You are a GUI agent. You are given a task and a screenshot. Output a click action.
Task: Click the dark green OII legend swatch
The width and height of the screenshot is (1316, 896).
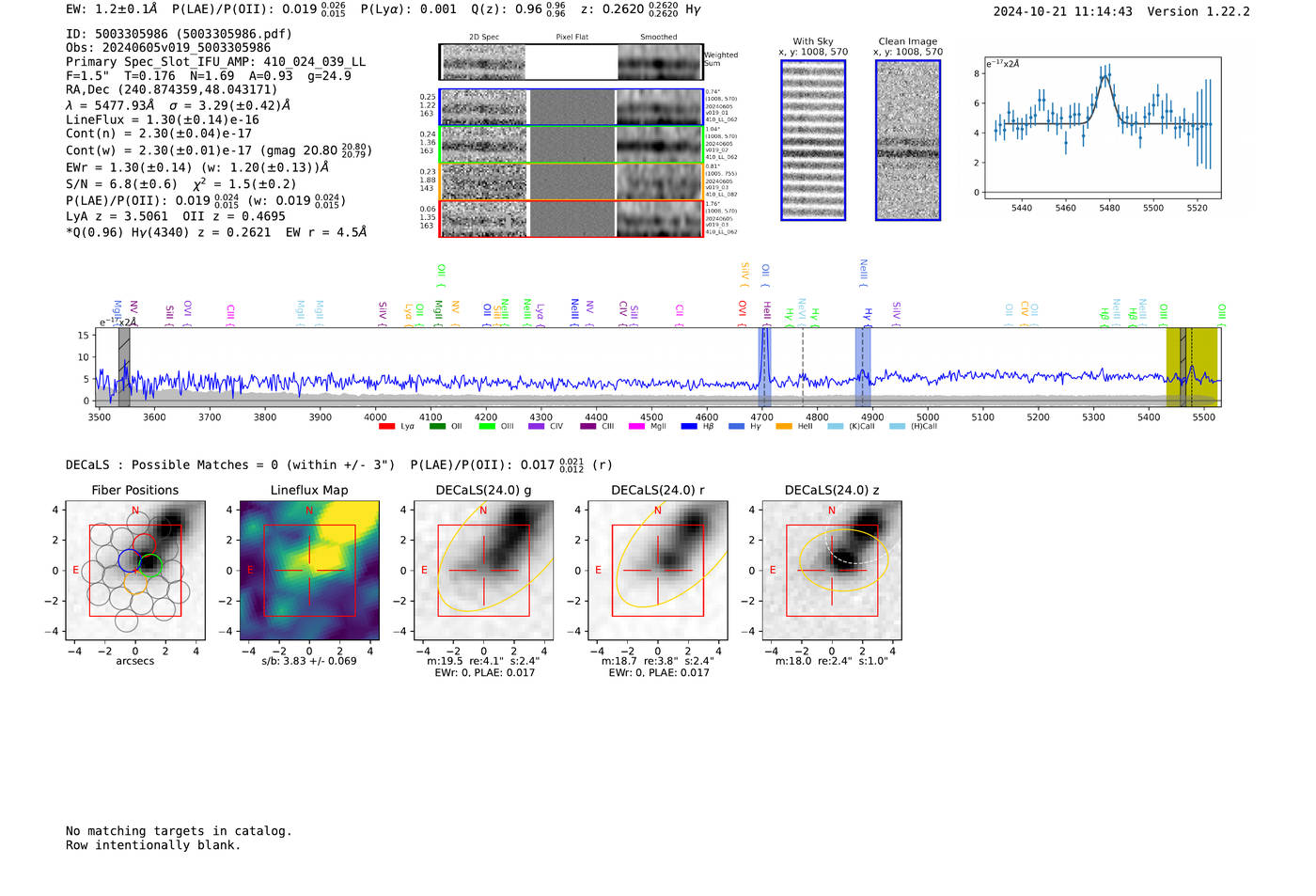437,427
